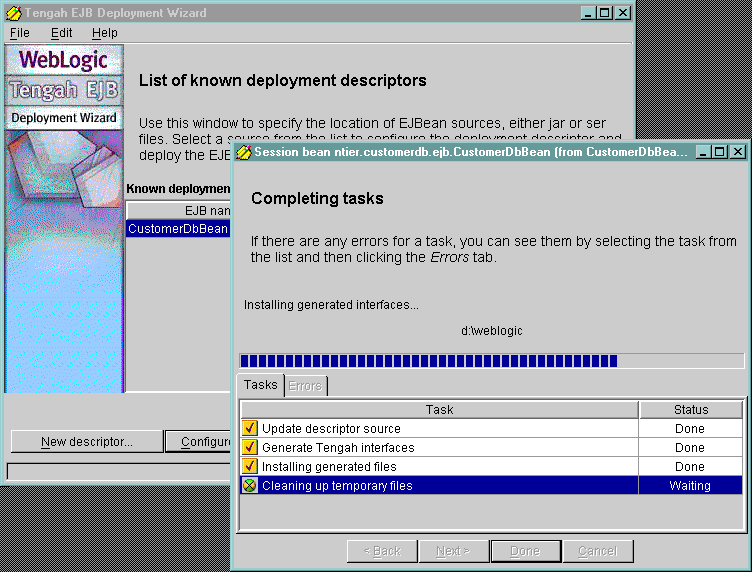Click the Done status of Update descriptor source

tap(690, 428)
